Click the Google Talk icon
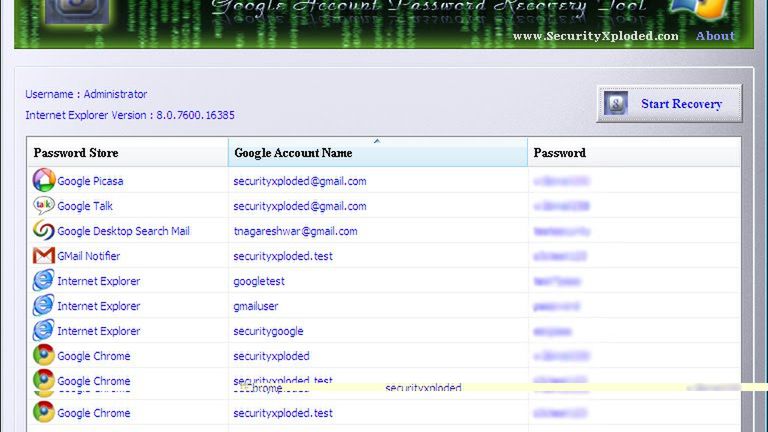 point(44,205)
